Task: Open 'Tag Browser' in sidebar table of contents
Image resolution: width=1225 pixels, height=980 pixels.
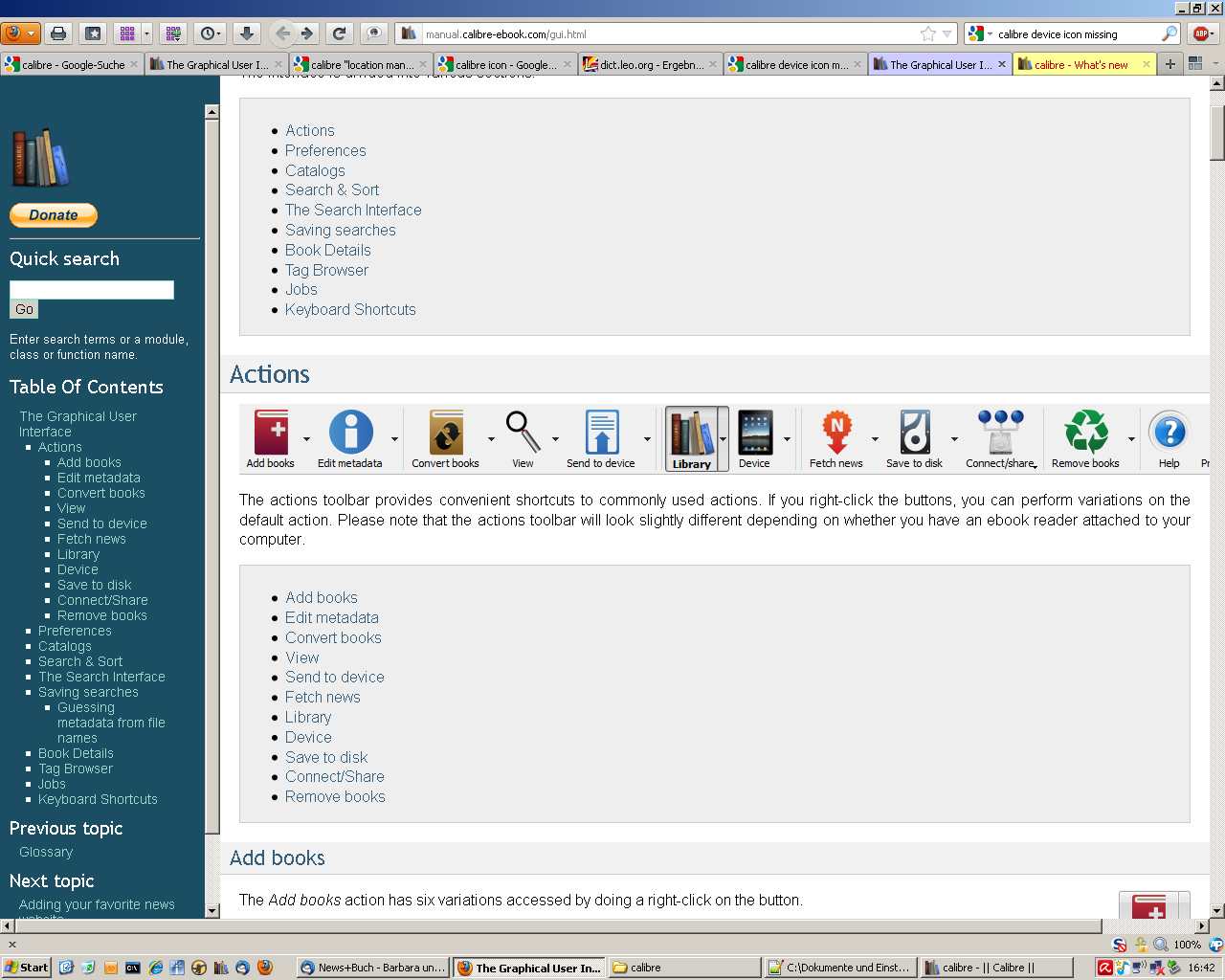Action: pos(76,768)
